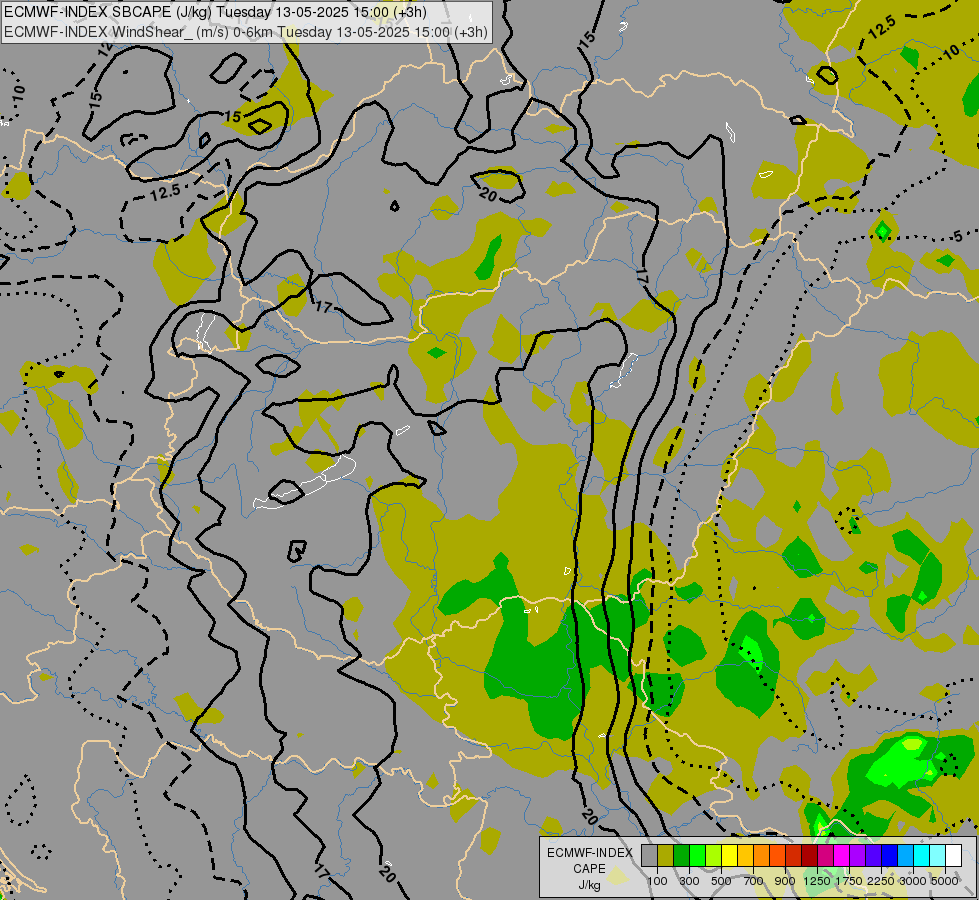The image size is (979, 900).
Task: Select the dark green legend swatch
Action: pos(681,855)
